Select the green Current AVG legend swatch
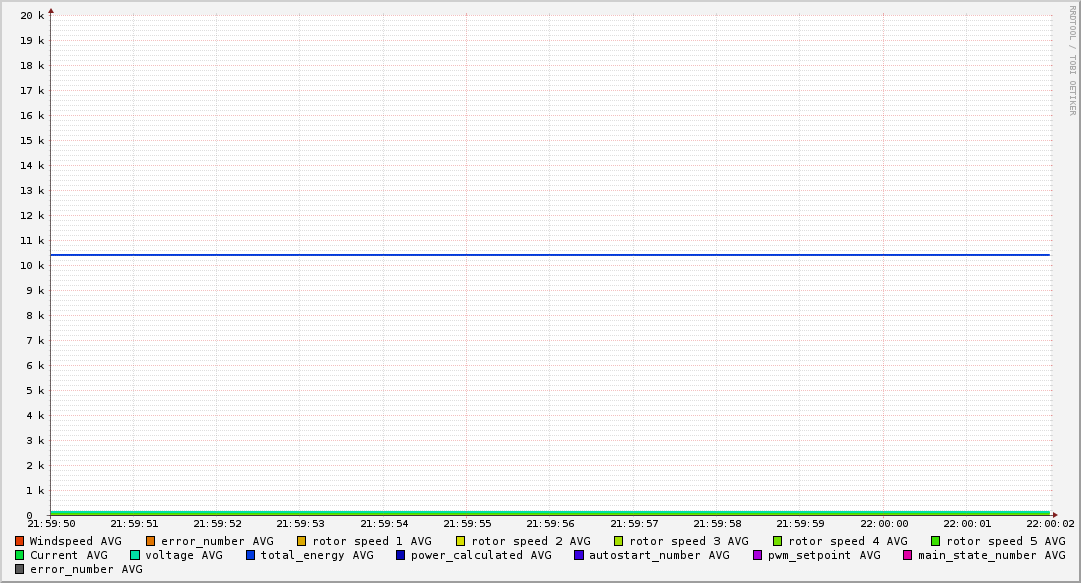The height and width of the screenshot is (583, 1081). [x=20, y=555]
